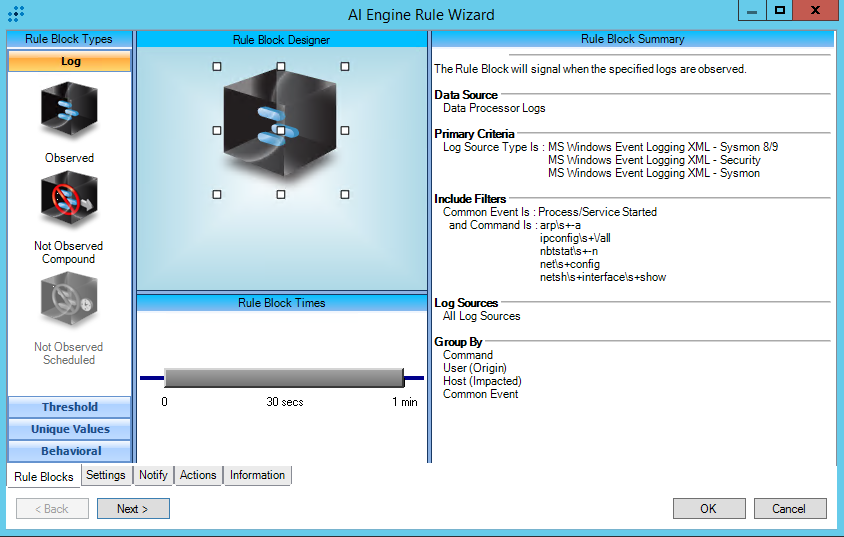The height and width of the screenshot is (537, 844).
Task: Maximize the AI Engine Rule Wizard window
Action: [780, 10]
